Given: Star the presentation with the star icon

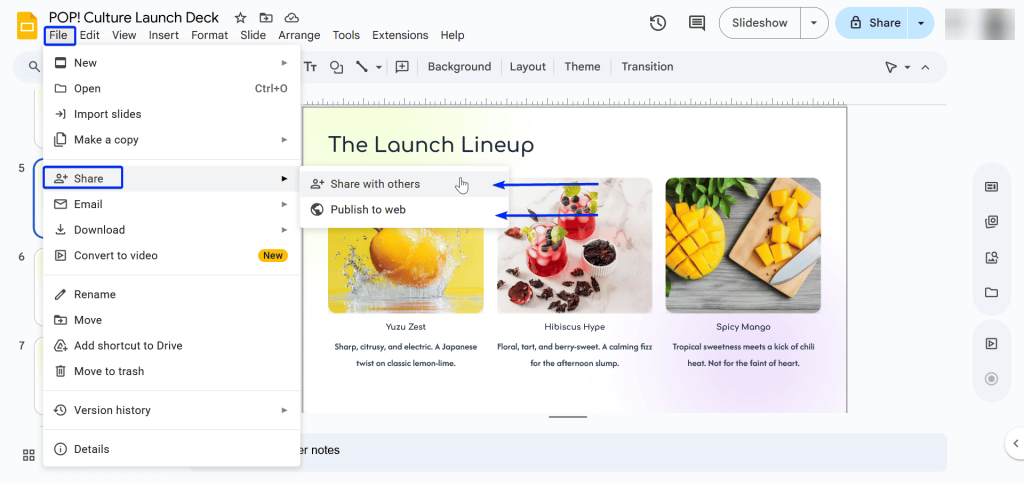Looking at the screenshot, I should [240, 18].
